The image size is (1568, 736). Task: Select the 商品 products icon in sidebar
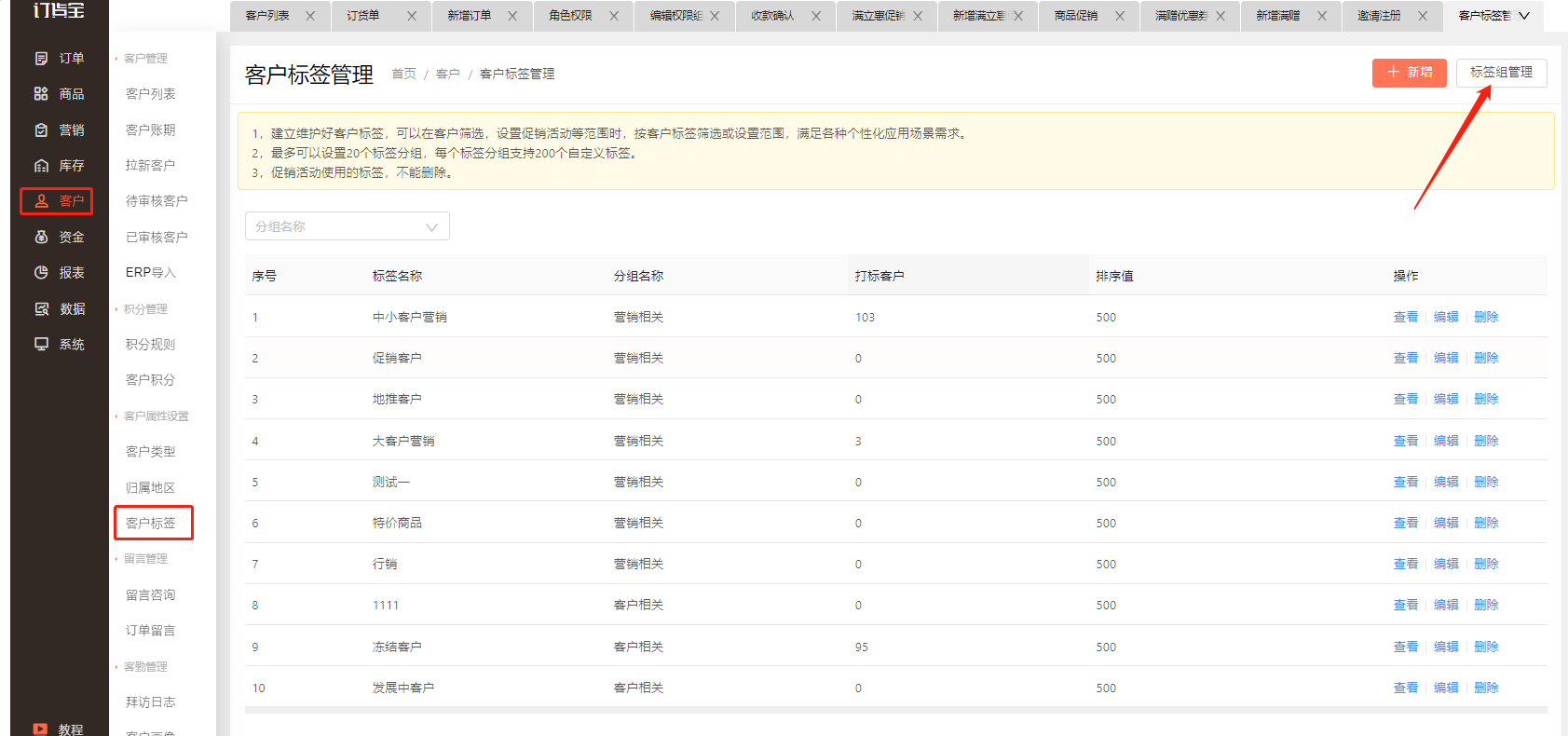tap(41, 94)
